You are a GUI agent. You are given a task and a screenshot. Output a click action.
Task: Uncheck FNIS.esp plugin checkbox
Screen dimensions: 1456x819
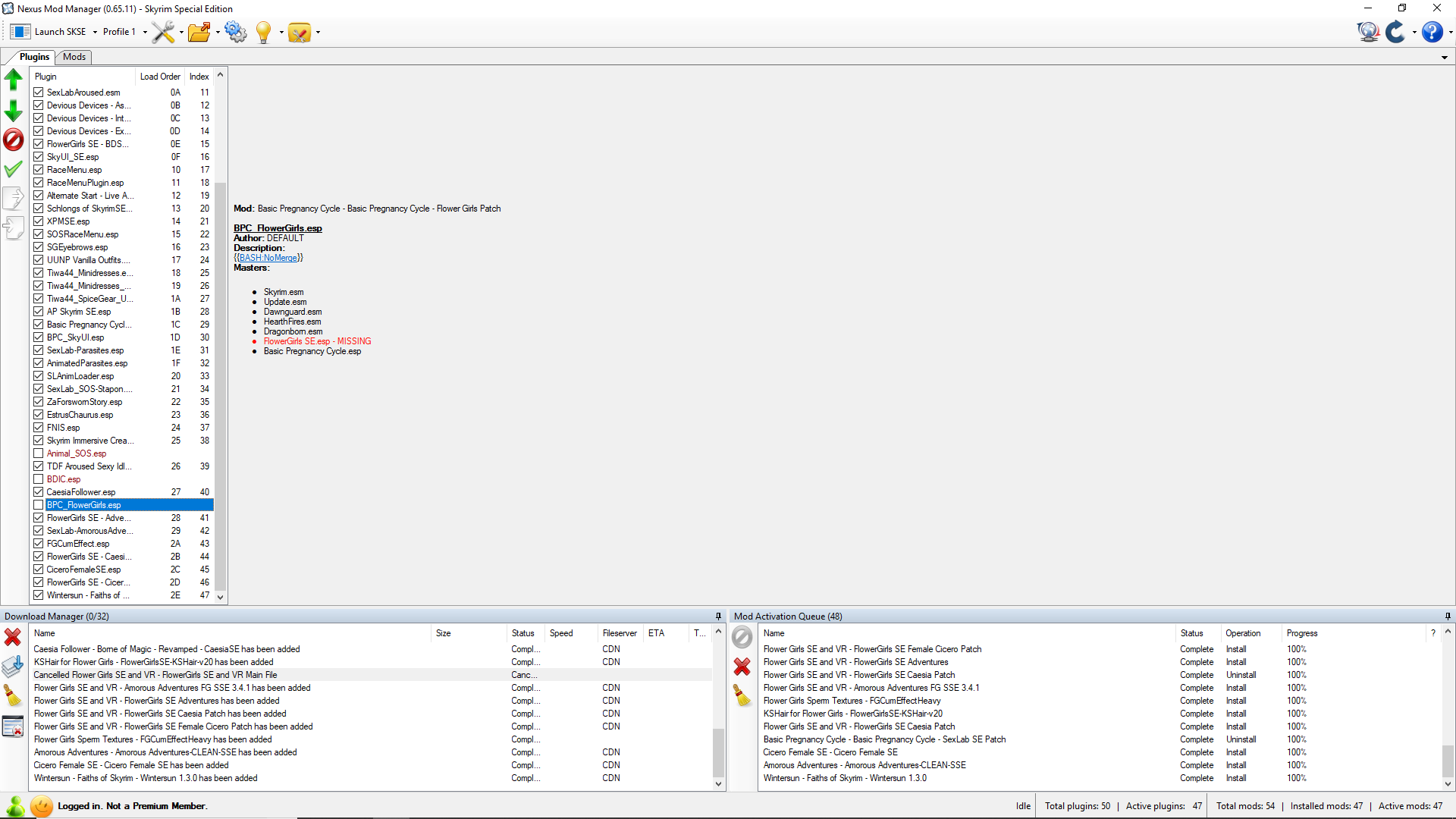(x=39, y=428)
